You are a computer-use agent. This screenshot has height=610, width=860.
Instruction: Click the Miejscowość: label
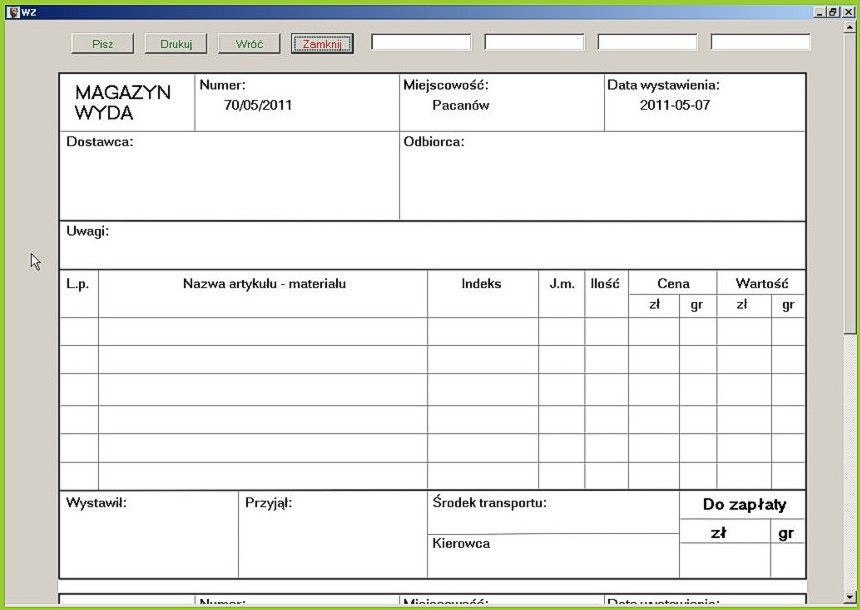[x=446, y=85]
